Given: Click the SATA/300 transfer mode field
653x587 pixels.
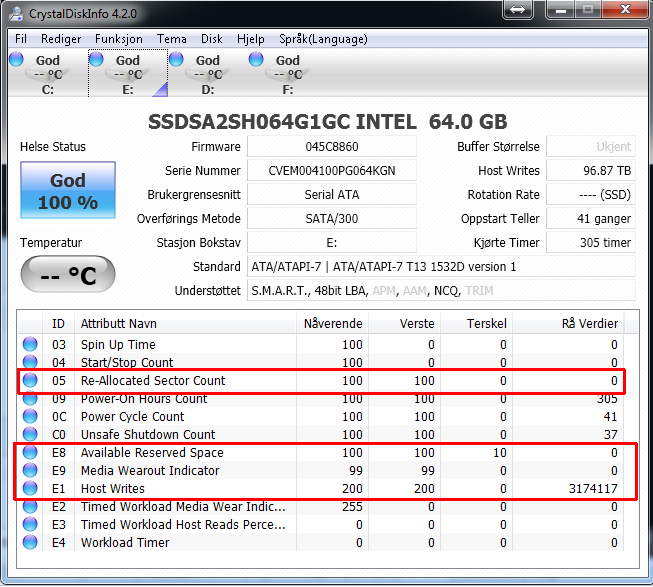Looking at the screenshot, I should point(332,219).
